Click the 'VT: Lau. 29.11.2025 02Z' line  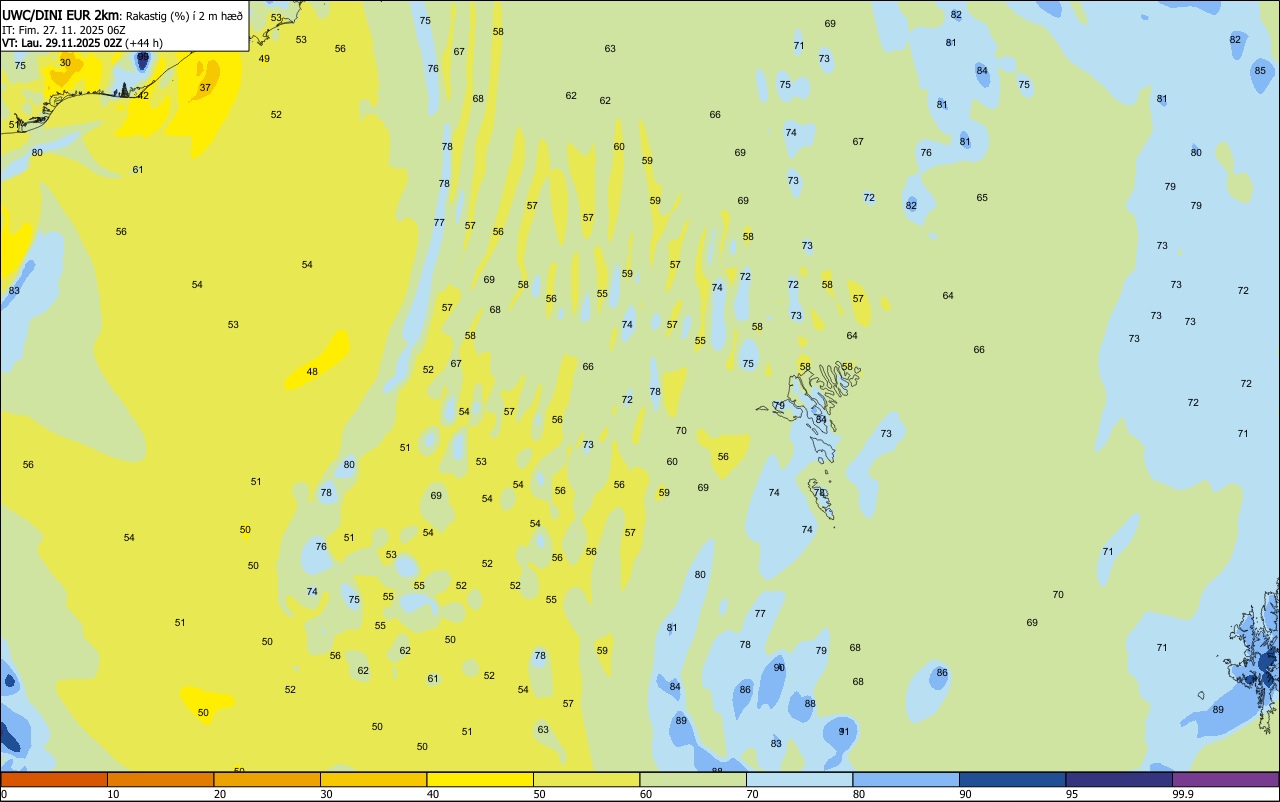coord(62,43)
